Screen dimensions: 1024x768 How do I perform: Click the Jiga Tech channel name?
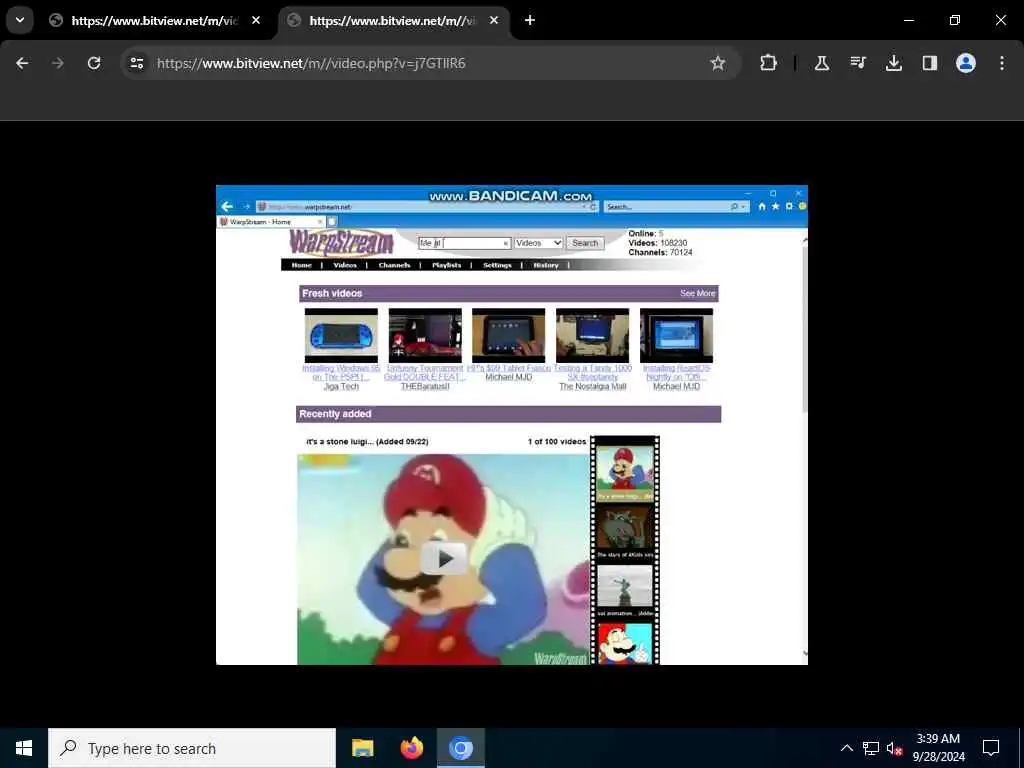click(341, 387)
